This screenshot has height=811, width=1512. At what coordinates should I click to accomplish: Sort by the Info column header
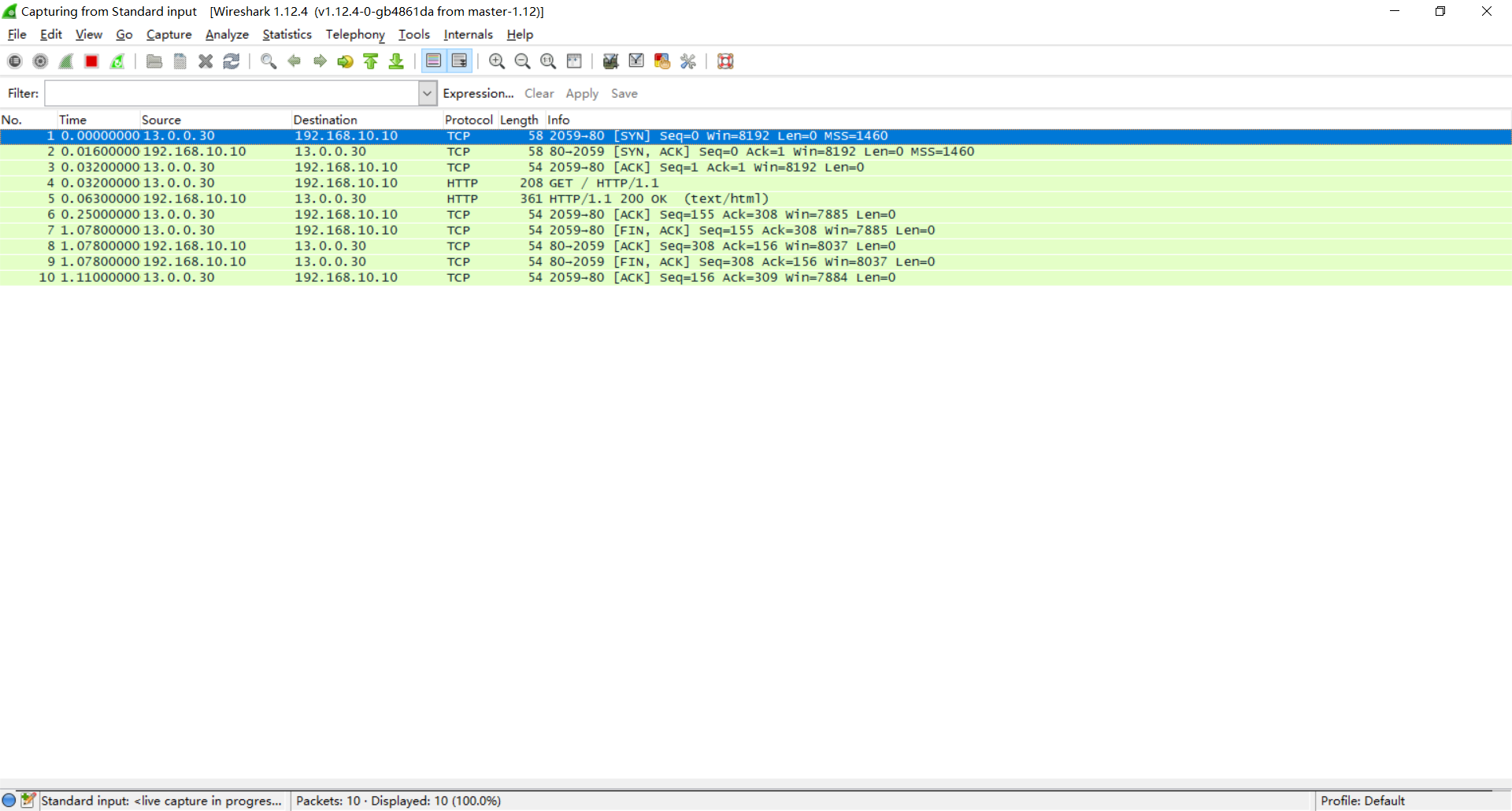[x=1028, y=120]
